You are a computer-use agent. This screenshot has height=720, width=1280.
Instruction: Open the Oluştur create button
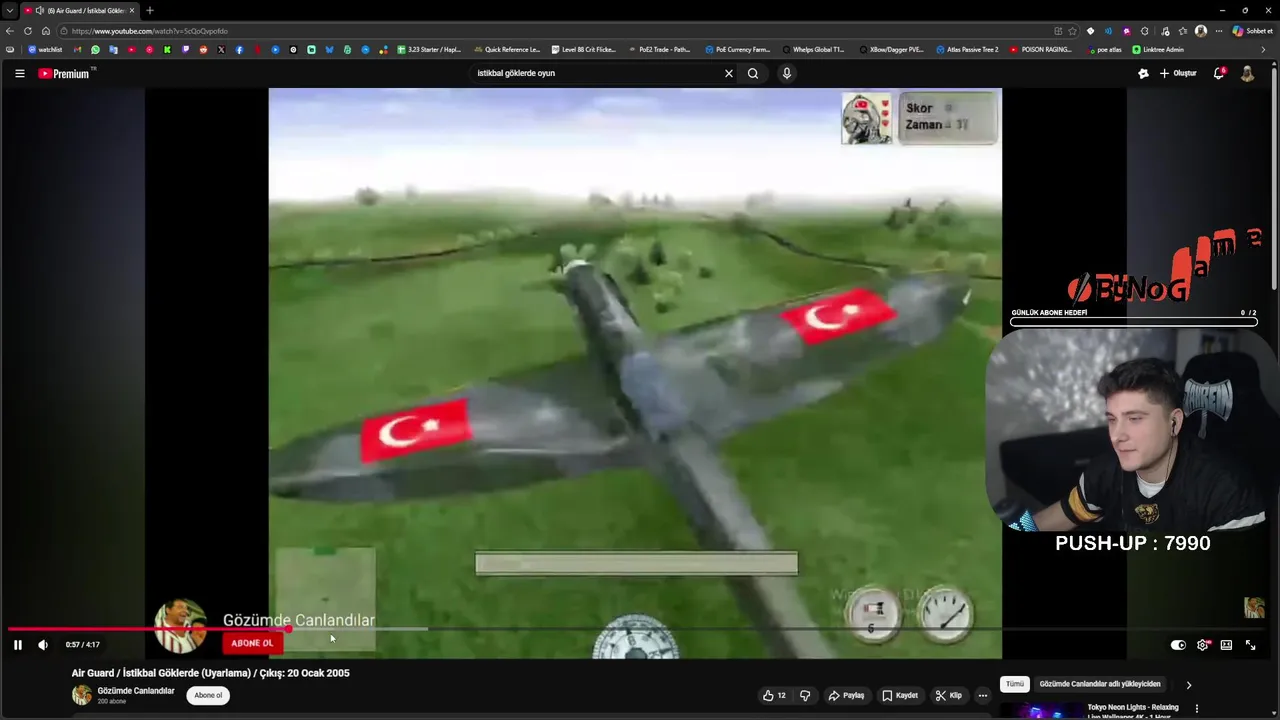[1178, 73]
